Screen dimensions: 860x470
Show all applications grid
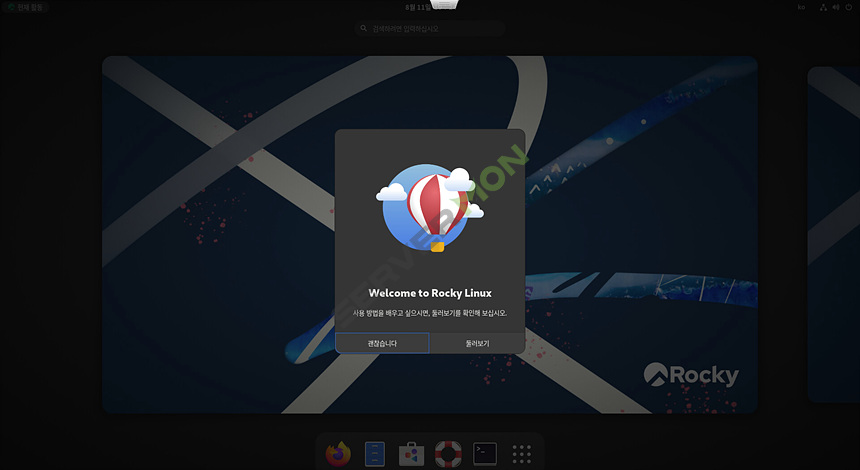coord(522,454)
